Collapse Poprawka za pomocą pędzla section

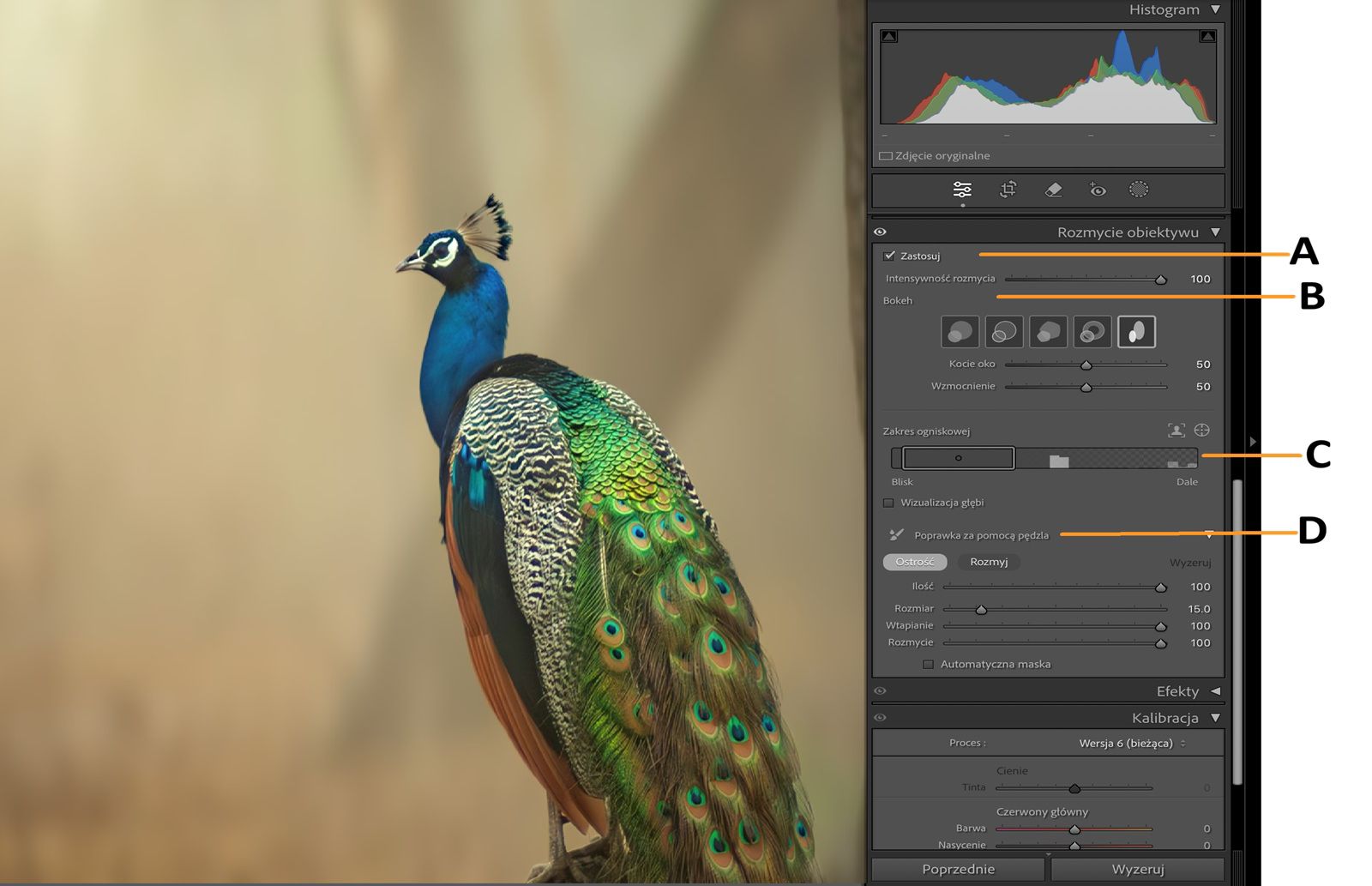pyautogui.click(x=1209, y=535)
